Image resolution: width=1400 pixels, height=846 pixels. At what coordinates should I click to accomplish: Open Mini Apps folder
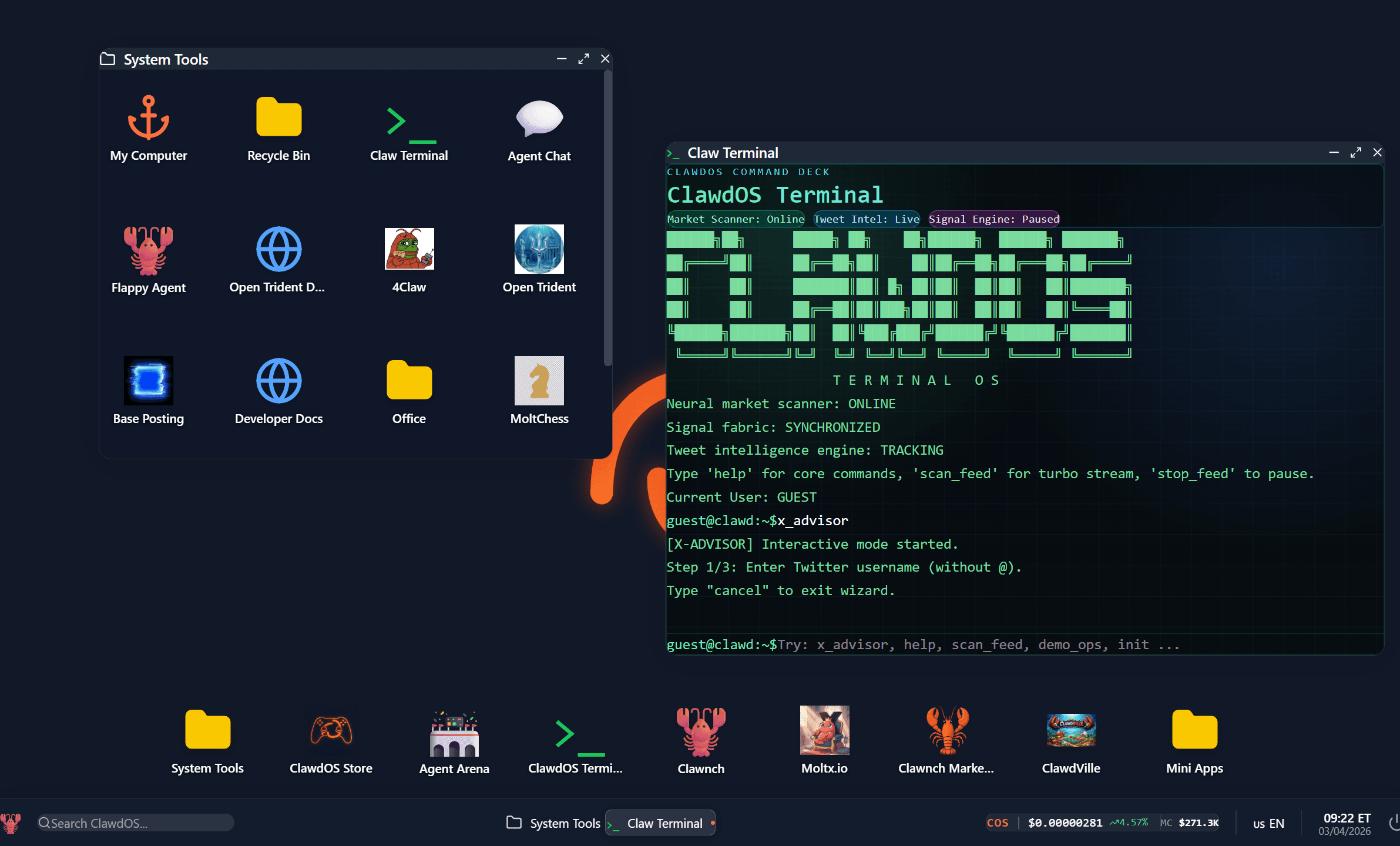1194,730
